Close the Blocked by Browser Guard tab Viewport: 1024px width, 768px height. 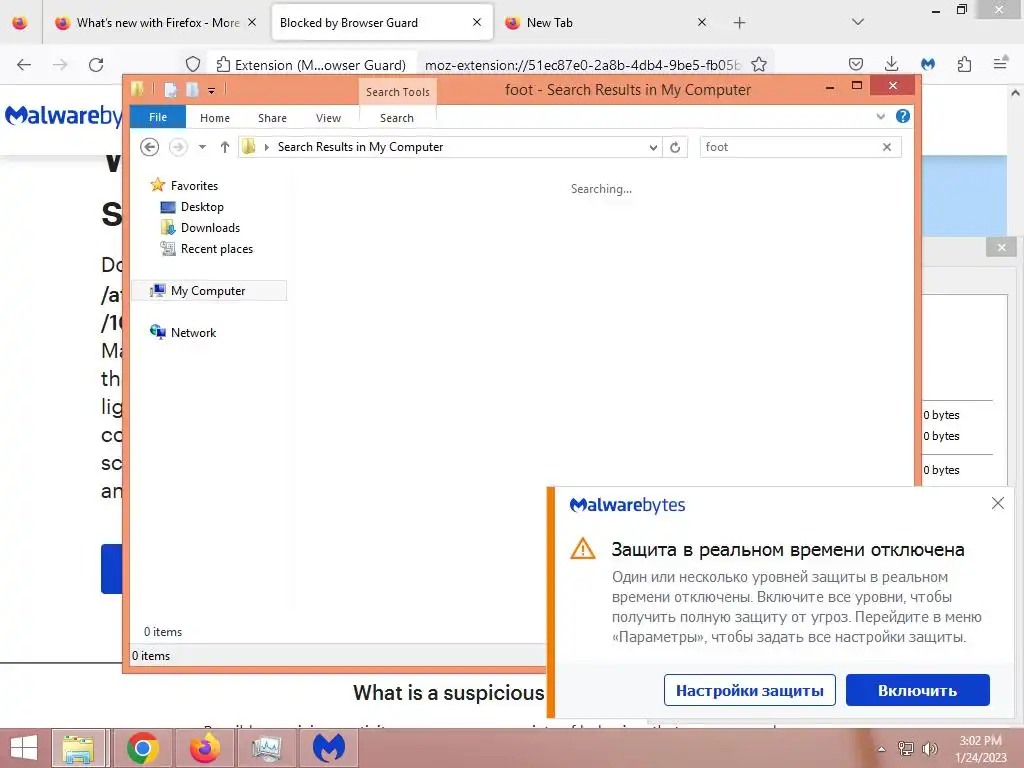coord(477,22)
